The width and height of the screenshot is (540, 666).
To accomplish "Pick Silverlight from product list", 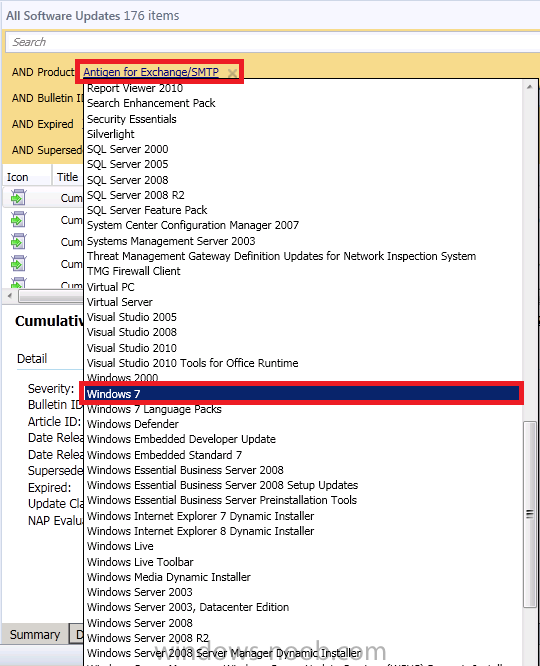I will [x=110, y=134].
